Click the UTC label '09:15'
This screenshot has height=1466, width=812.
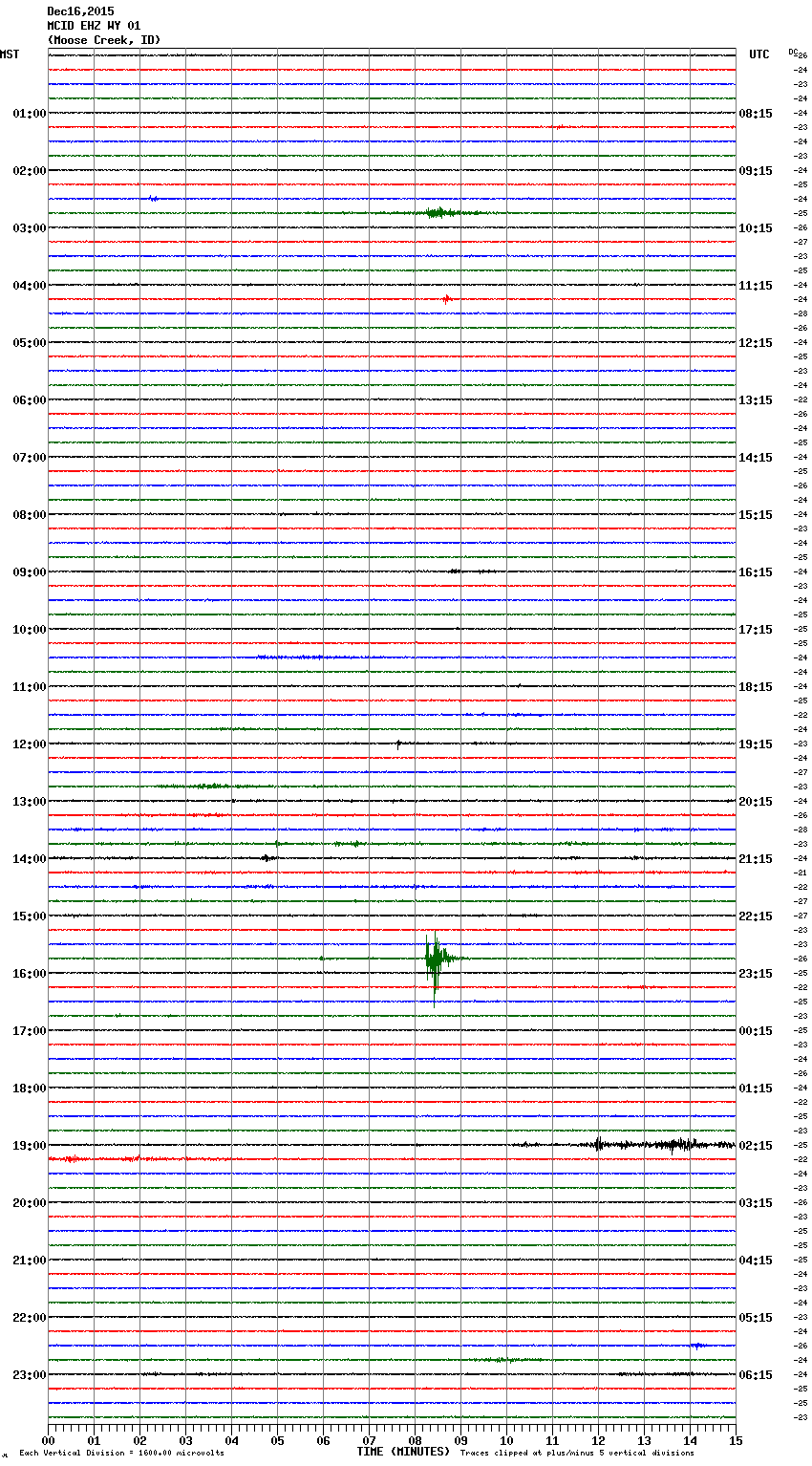pos(756,171)
